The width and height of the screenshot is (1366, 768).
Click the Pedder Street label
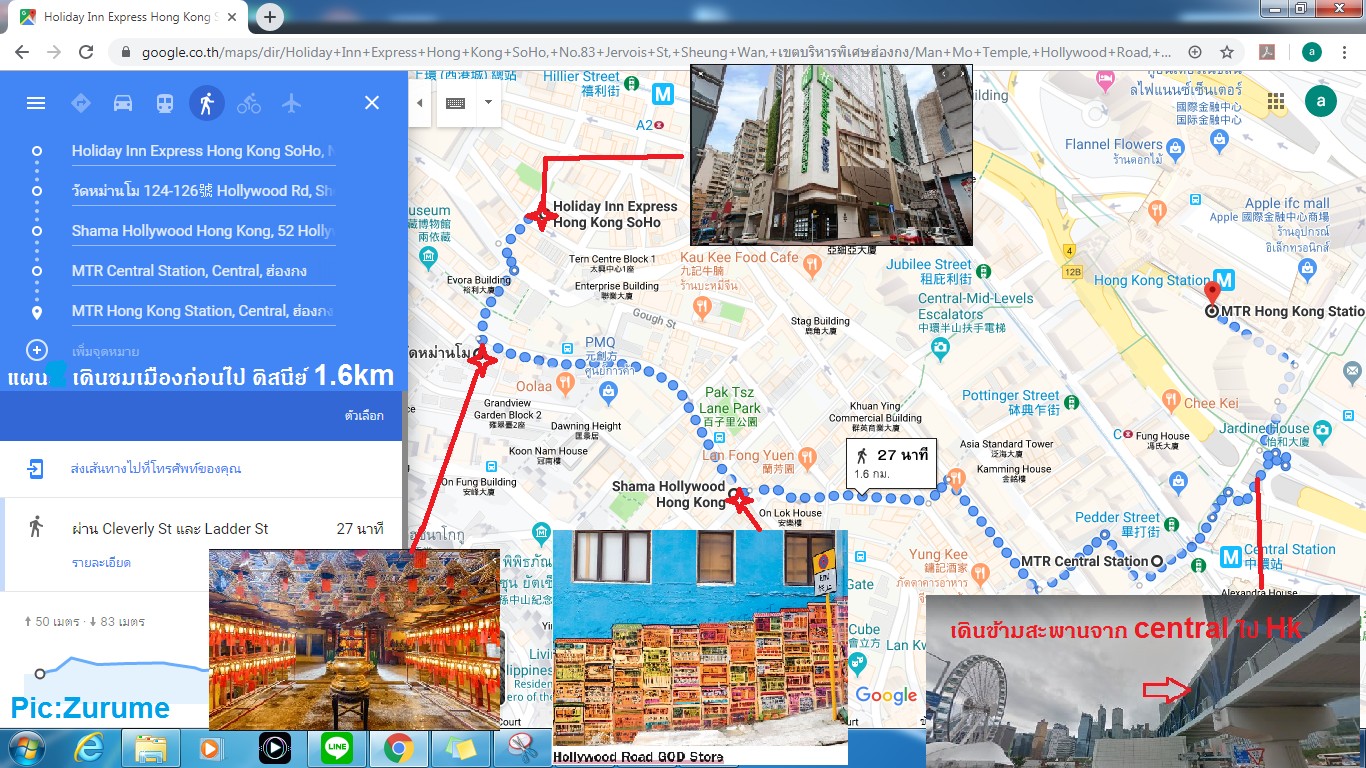(x=1117, y=517)
